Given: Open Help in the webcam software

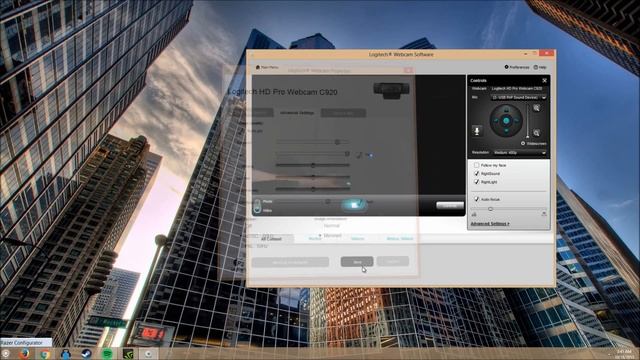Looking at the screenshot, I should coord(540,67).
